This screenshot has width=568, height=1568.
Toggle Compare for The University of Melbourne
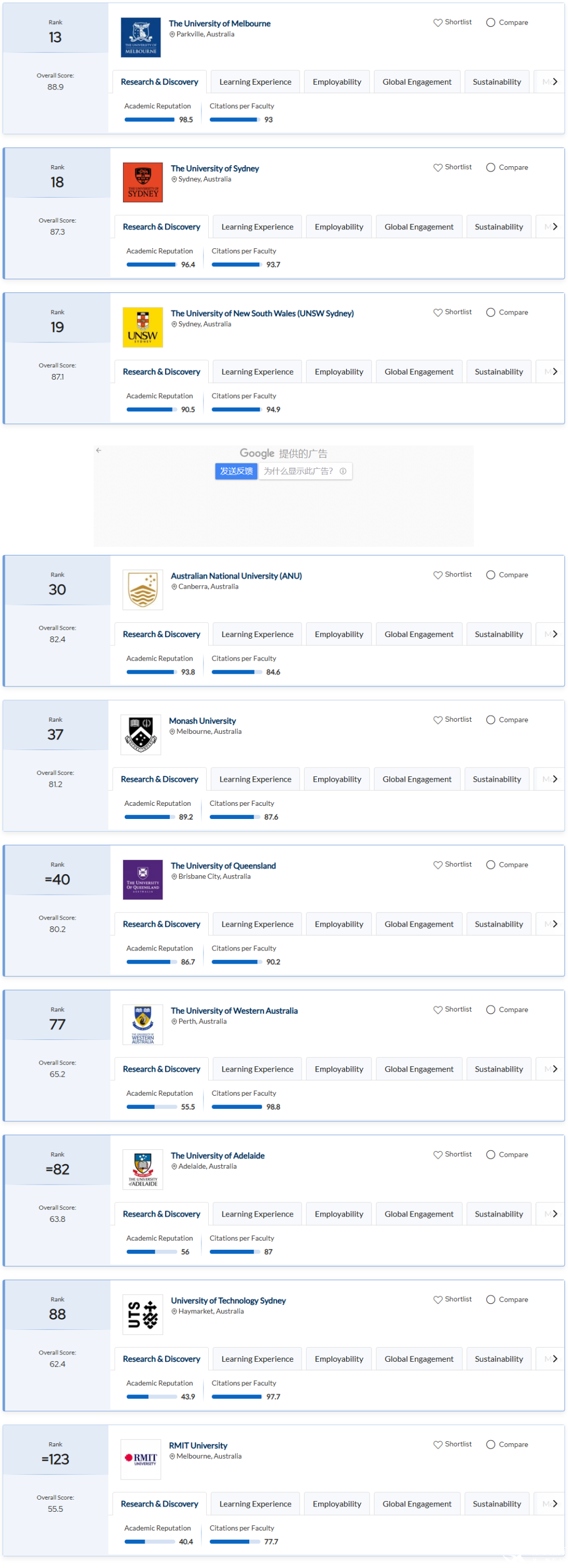491,23
